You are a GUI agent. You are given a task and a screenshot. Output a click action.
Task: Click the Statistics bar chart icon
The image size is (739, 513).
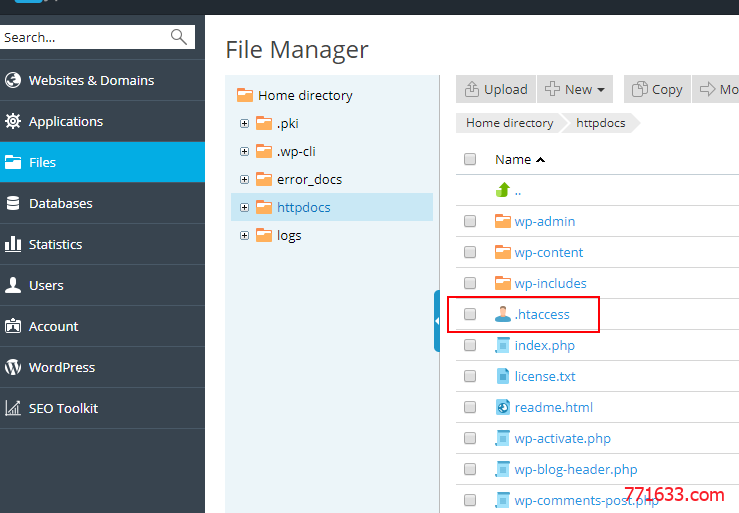[13, 244]
